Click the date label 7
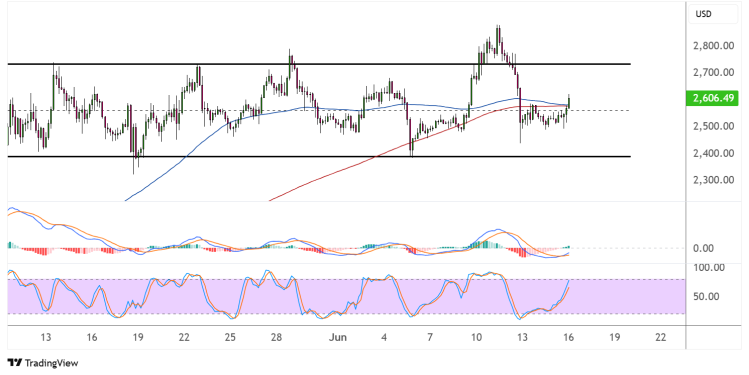 pyautogui.click(x=430, y=337)
